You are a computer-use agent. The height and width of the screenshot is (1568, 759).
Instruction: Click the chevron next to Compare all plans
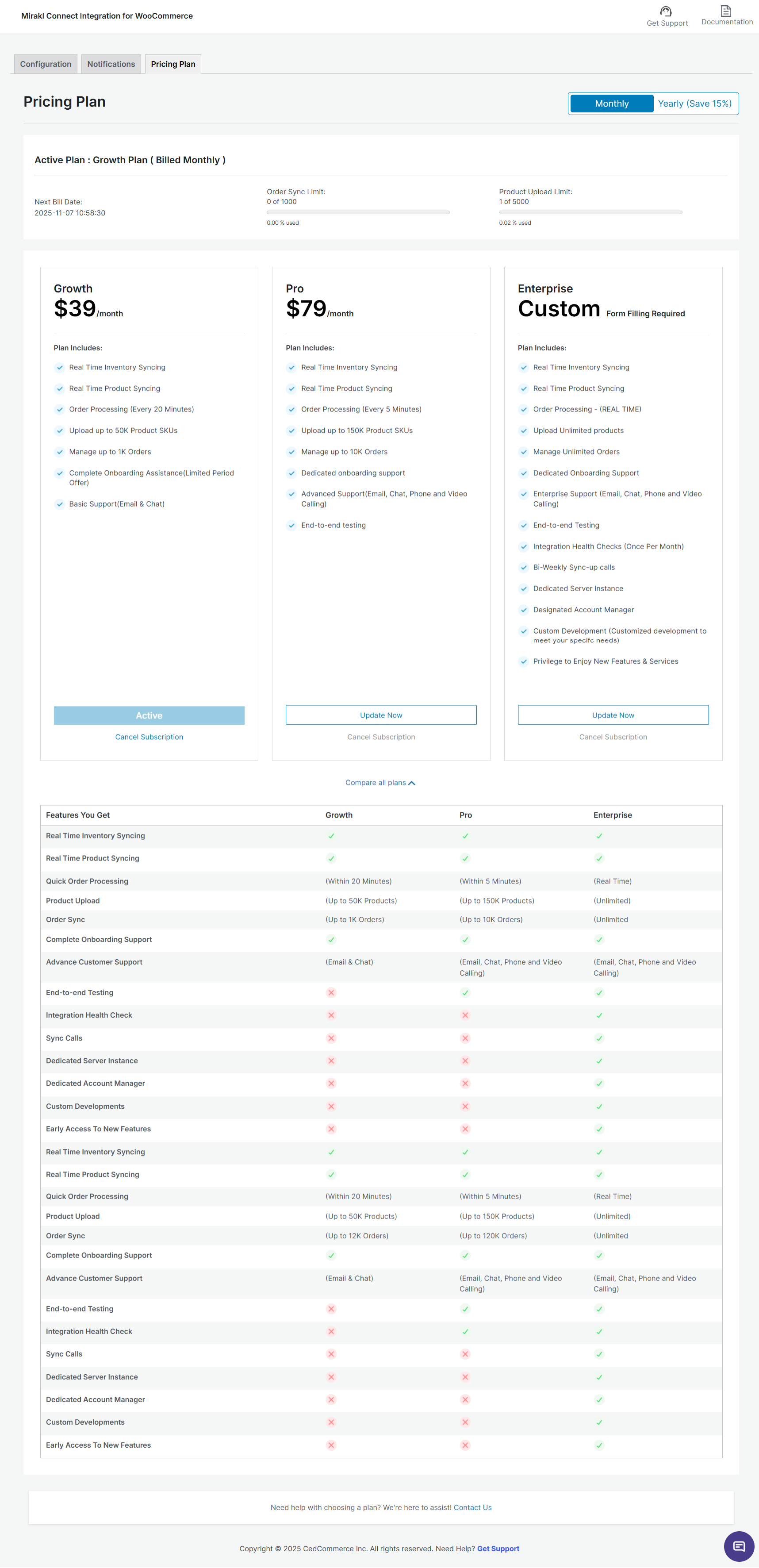pos(412,784)
